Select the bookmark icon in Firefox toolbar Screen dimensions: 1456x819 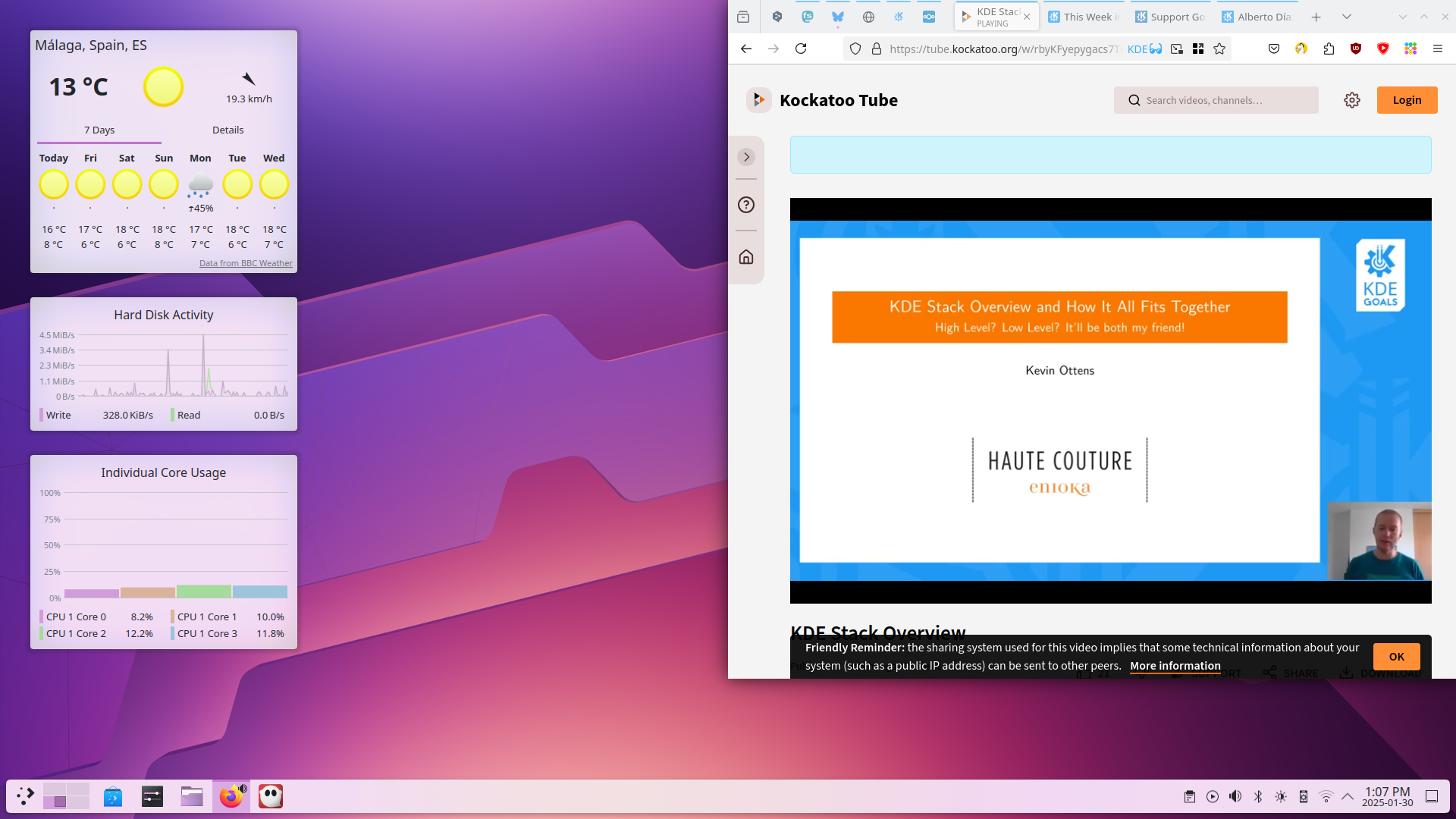[1220, 48]
